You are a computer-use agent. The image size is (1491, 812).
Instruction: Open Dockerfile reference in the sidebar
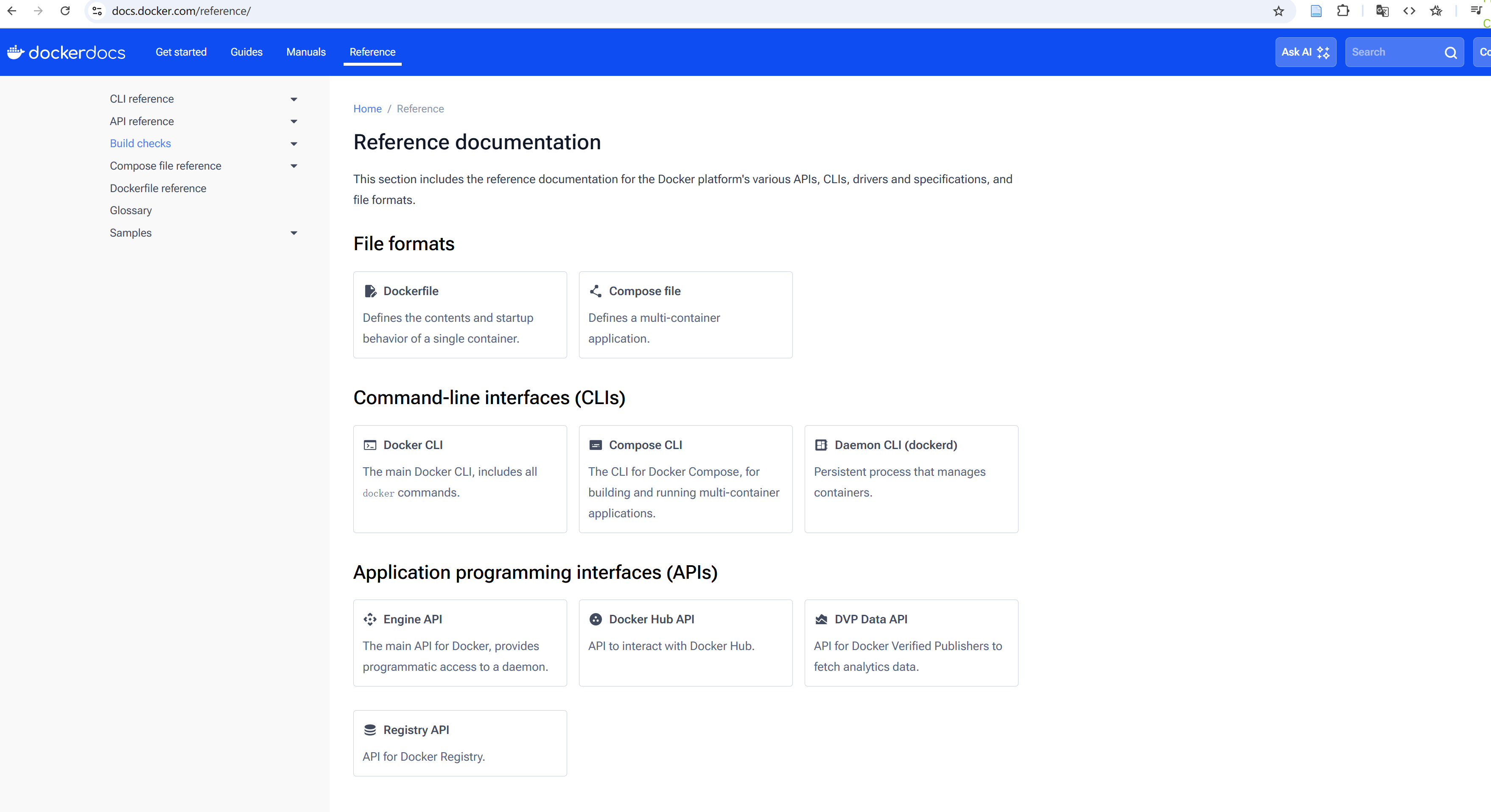tap(158, 189)
